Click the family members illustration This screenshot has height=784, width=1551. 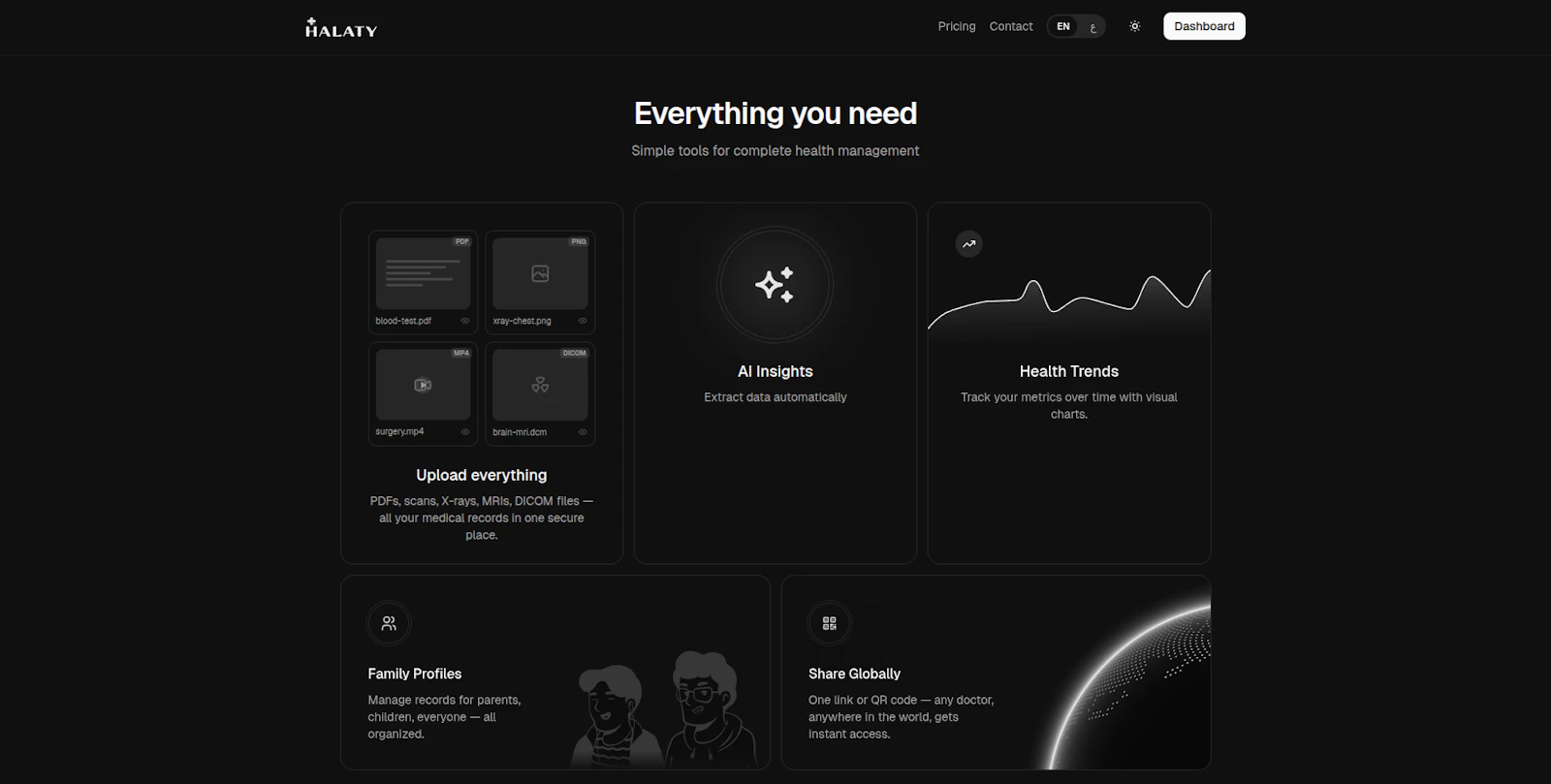pos(664,709)
